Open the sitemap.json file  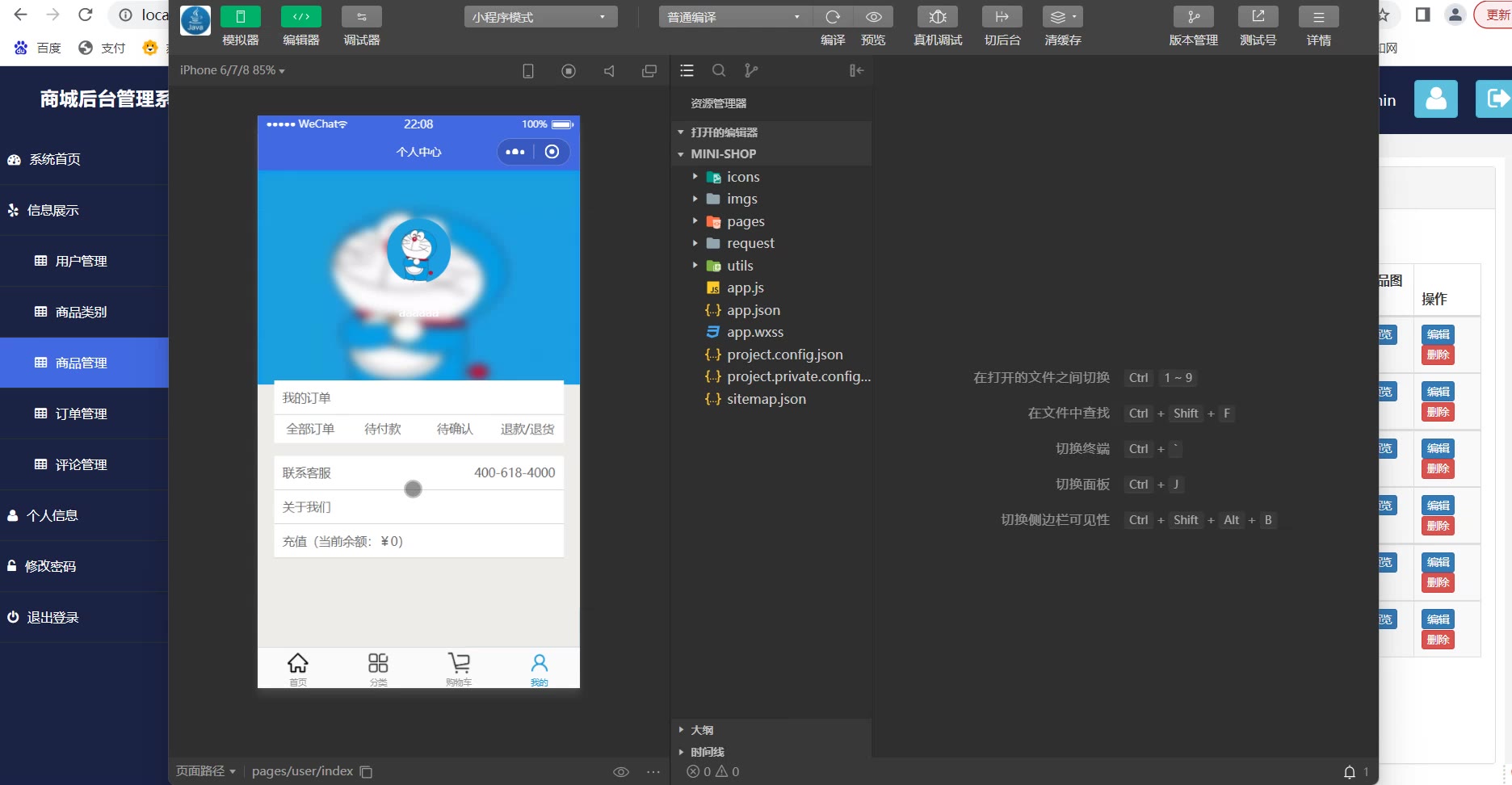[x=771, y=399]
